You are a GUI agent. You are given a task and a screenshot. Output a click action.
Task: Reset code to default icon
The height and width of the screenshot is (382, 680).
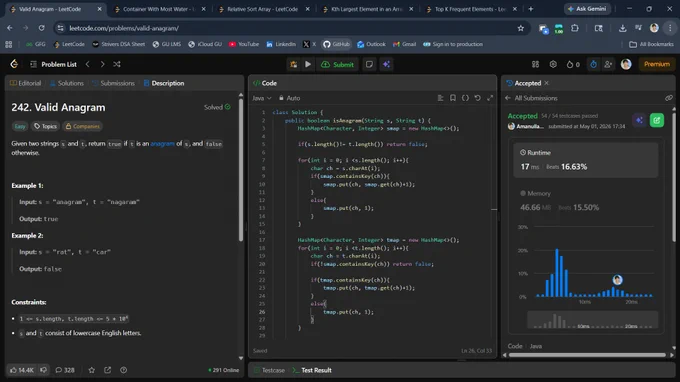tap(477, 98)
